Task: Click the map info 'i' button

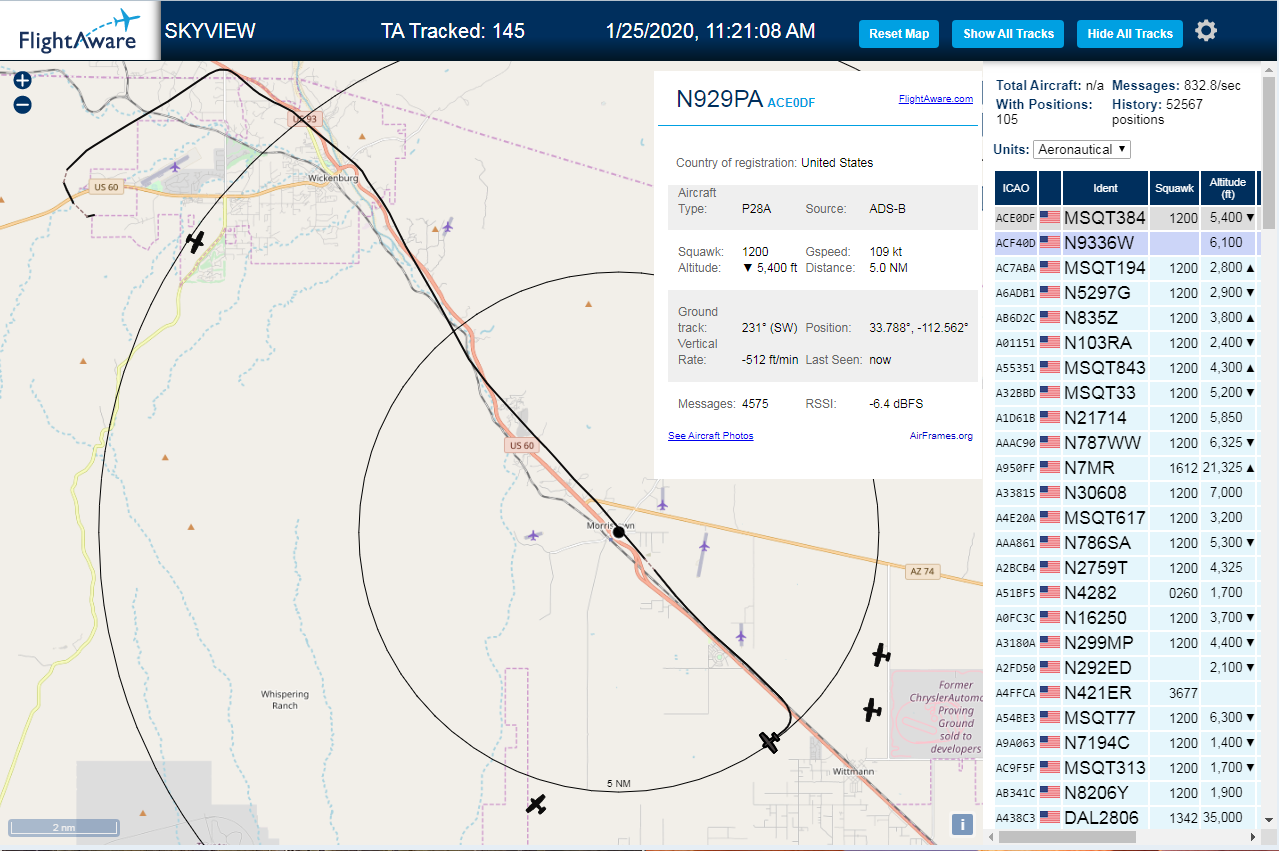Action: point(962,824)
